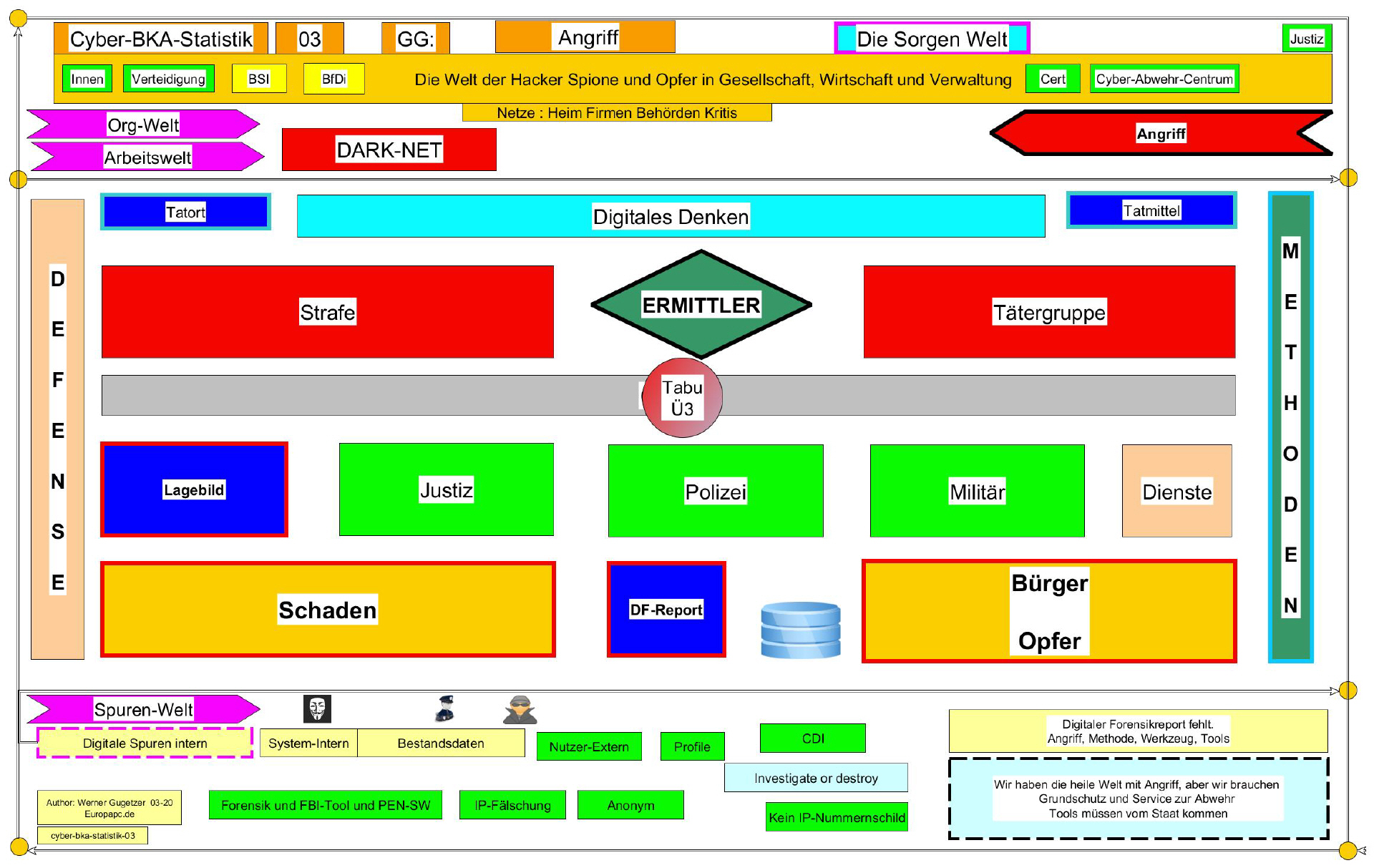Click the magenta Spuren-Welt arrow
The height and width of the screenshot is (868, 1374).
(x=143, y=709)
